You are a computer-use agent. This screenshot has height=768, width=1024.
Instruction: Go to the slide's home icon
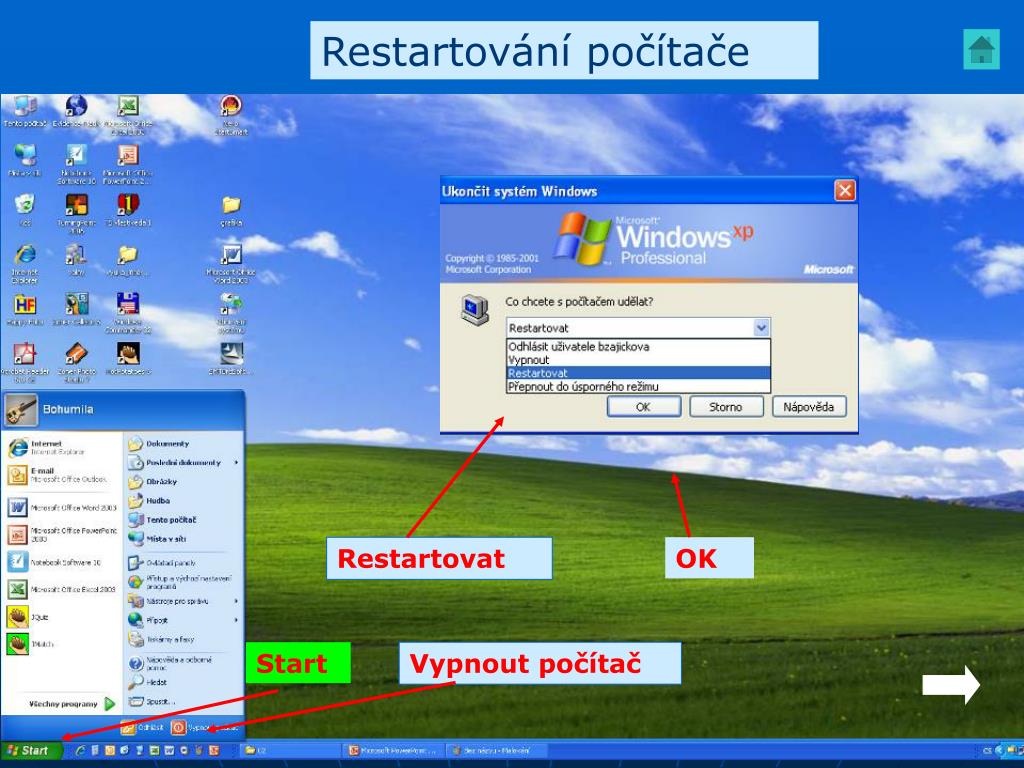click(x=982, y=49)
